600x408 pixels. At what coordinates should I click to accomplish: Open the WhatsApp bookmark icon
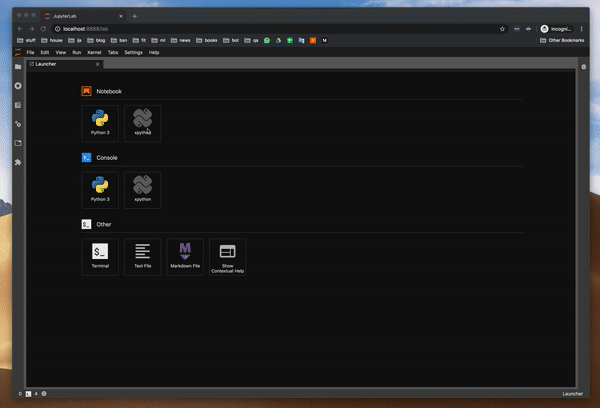(x=267, y=40)
